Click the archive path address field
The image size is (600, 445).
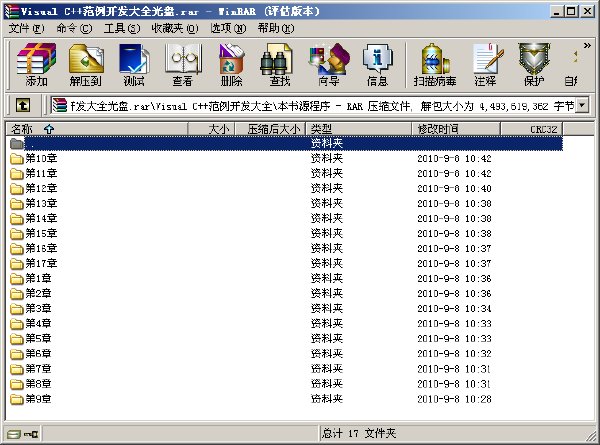[x=313, y=105]
